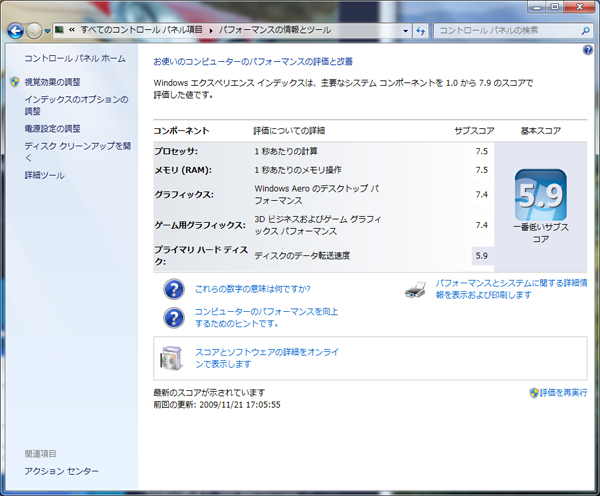Image resolution: width=600 pixels, height=496 pixels.
Task: Click the search magnifier icon
Action: point(585,31)
